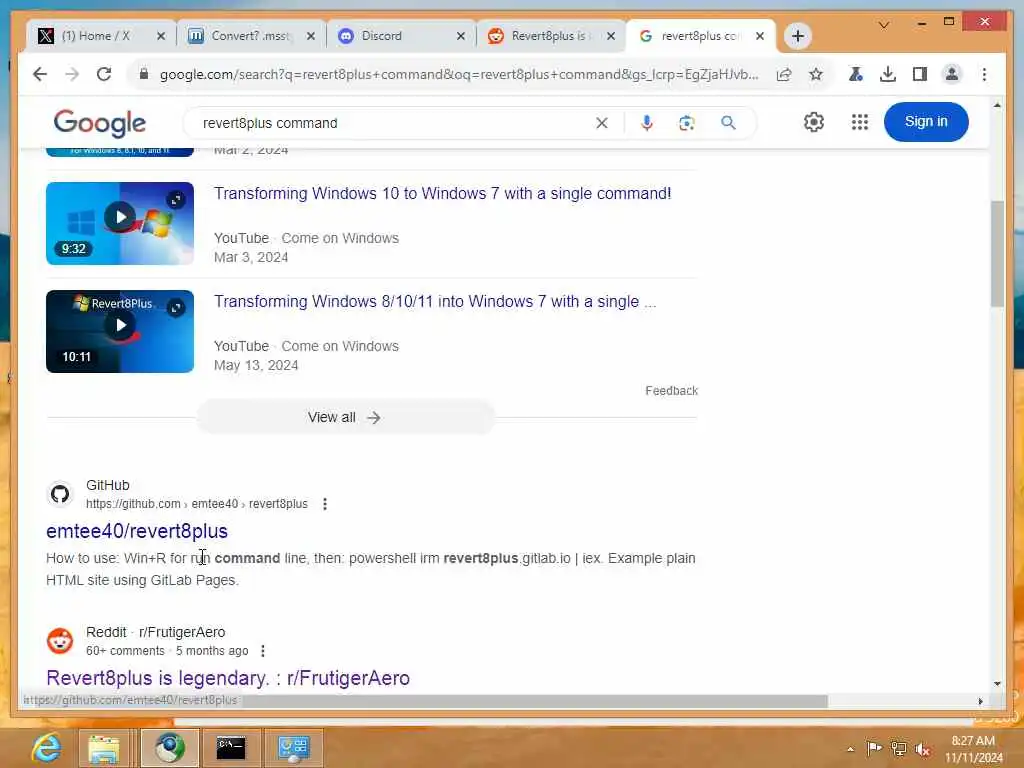Close the Discord tab
Screen dimensions: 1024x768
click(461, 36)
